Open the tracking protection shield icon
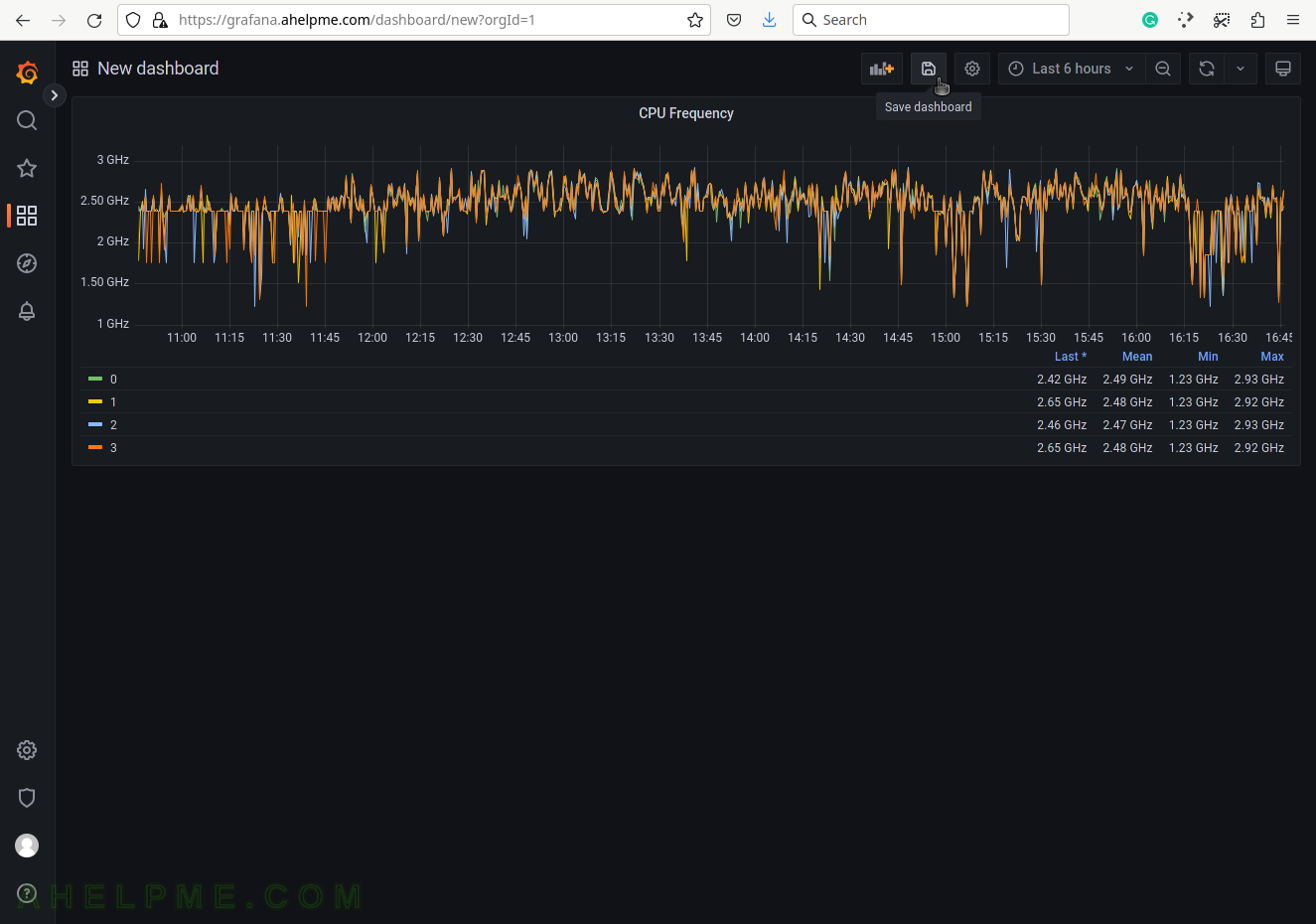1316x924 pixels. tap(133, 20)
